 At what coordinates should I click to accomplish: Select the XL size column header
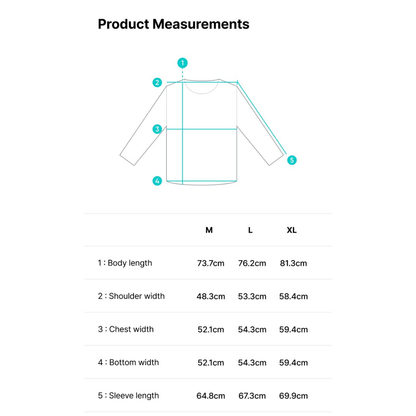[292, 230]
